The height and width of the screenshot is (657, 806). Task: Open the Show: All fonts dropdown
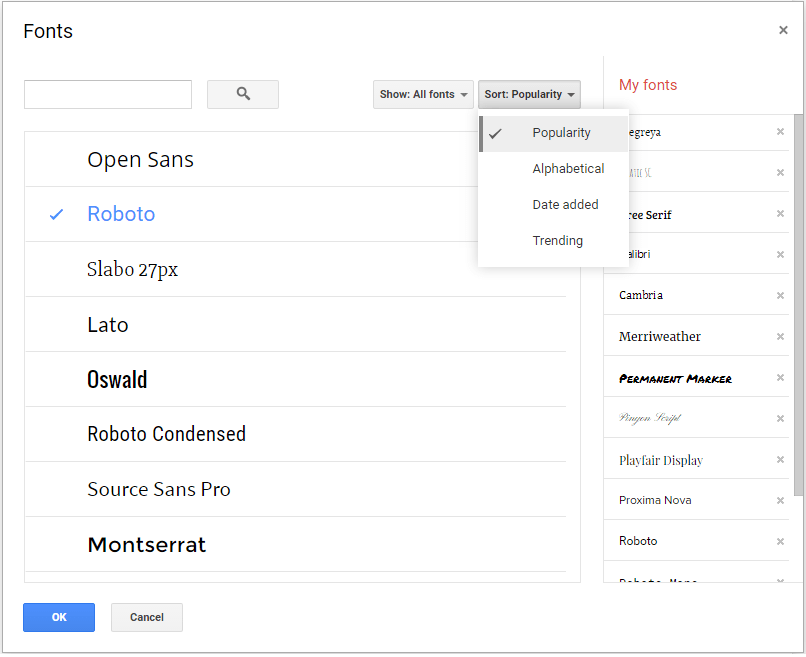[x=423, y=94]
